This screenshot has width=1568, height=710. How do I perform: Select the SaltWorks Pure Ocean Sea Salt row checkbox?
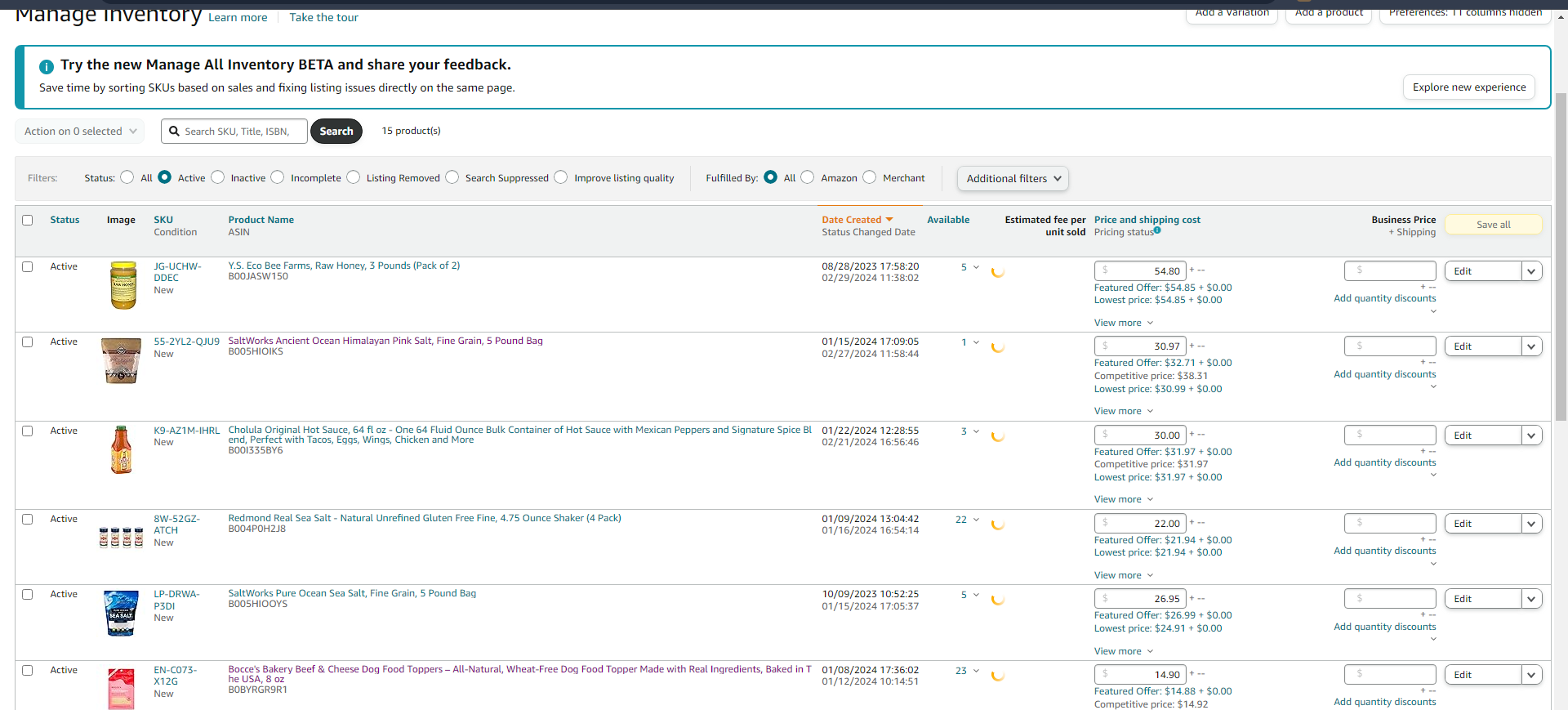[x=28, y=594]
